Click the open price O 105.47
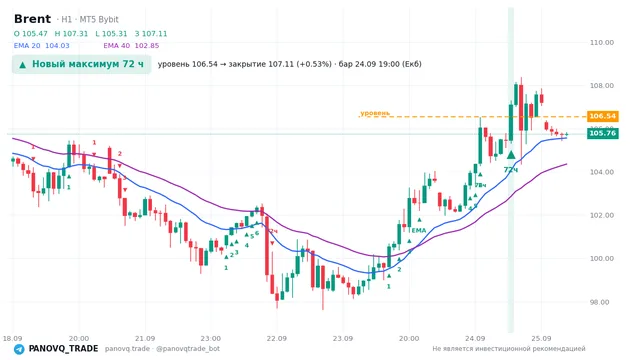 click(31, 34)
